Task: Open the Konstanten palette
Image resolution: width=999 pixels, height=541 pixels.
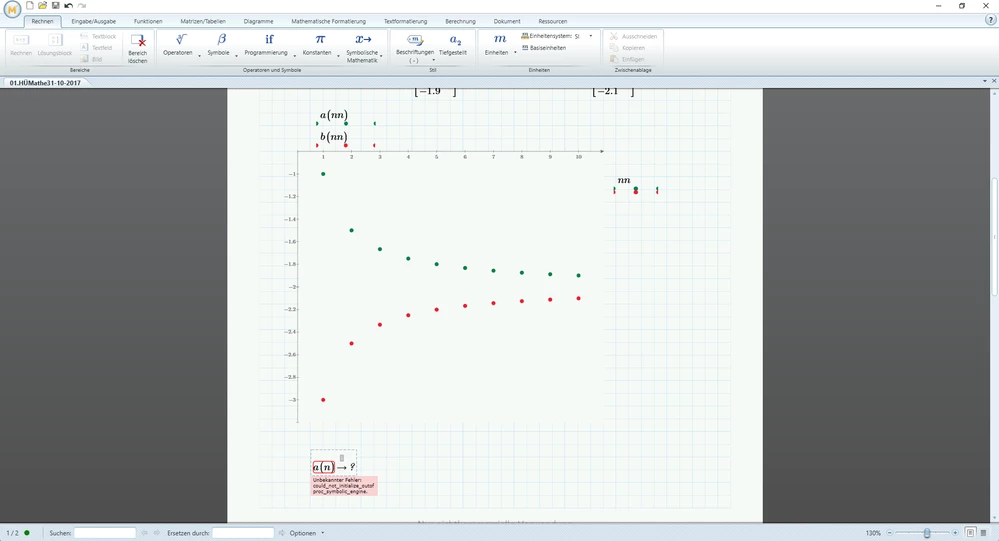Action: pos(317,45)
